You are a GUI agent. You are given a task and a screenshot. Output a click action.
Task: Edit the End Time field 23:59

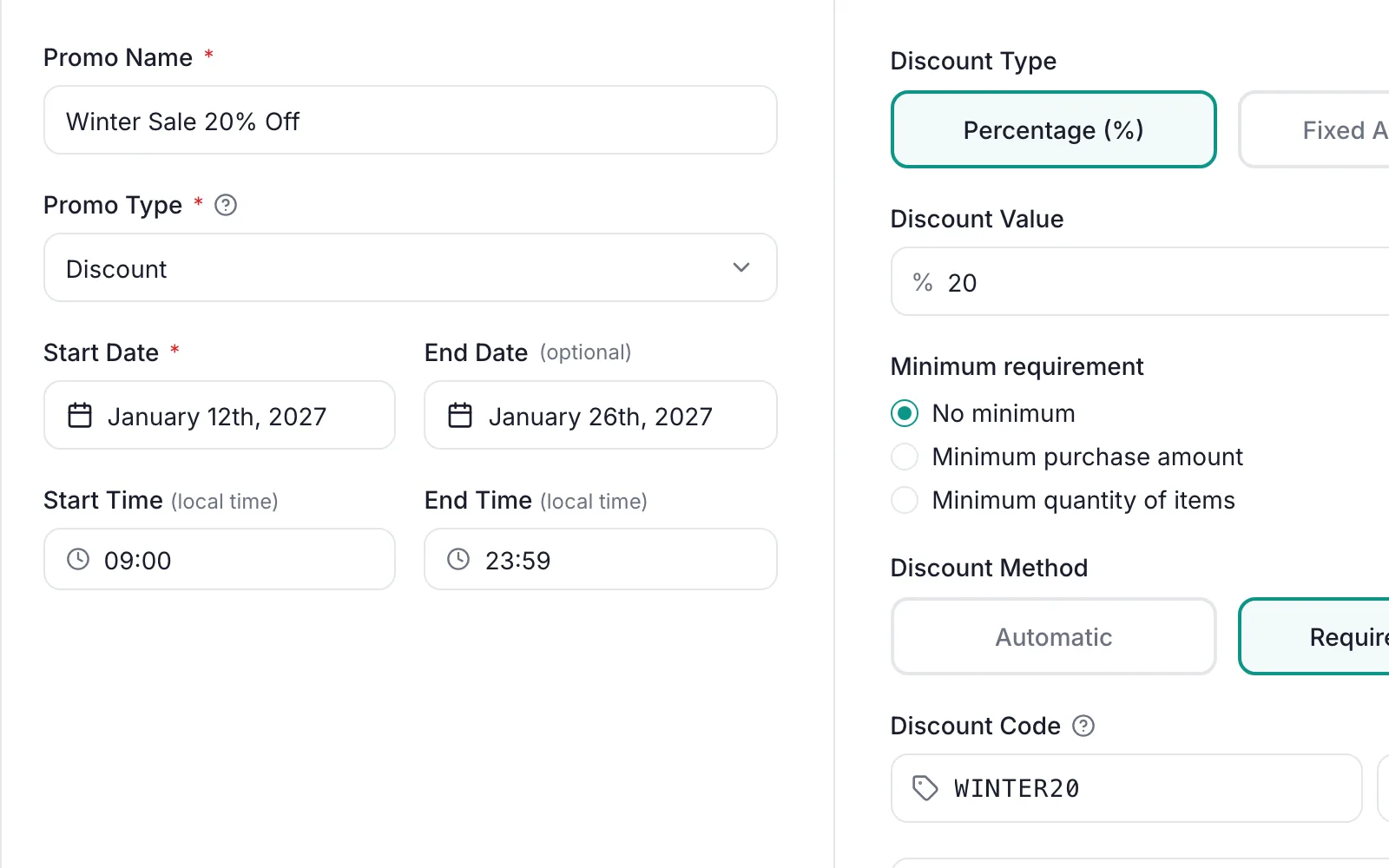(601, 559)
